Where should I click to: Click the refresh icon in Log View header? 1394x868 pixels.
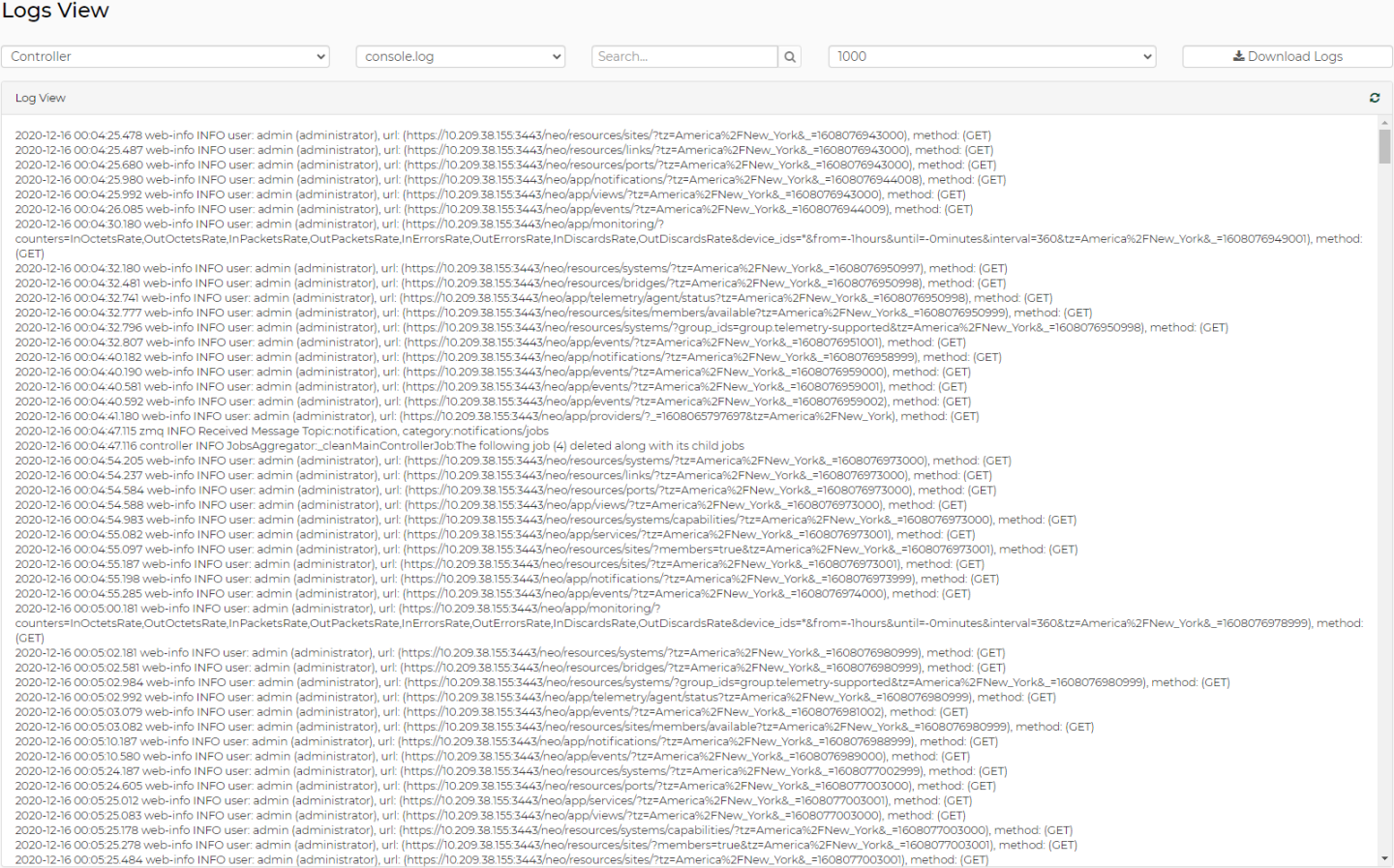pyautogui.click(x=1374, y=98)
